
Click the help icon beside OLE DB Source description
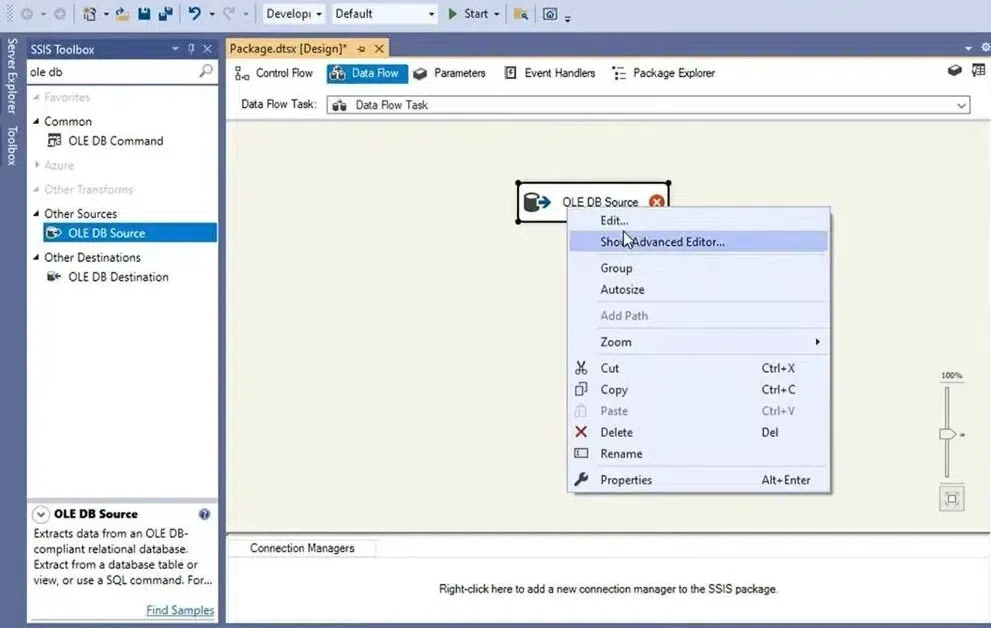(x=204, y=514)
